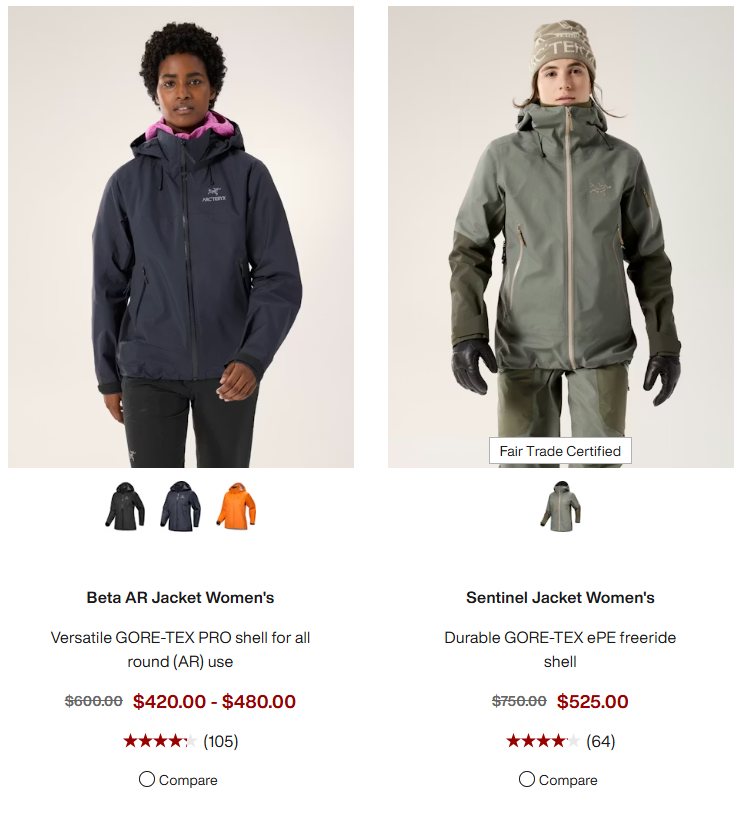Click the Fair Trade Certified badge

pyautogui.click(x=560, y=451)
